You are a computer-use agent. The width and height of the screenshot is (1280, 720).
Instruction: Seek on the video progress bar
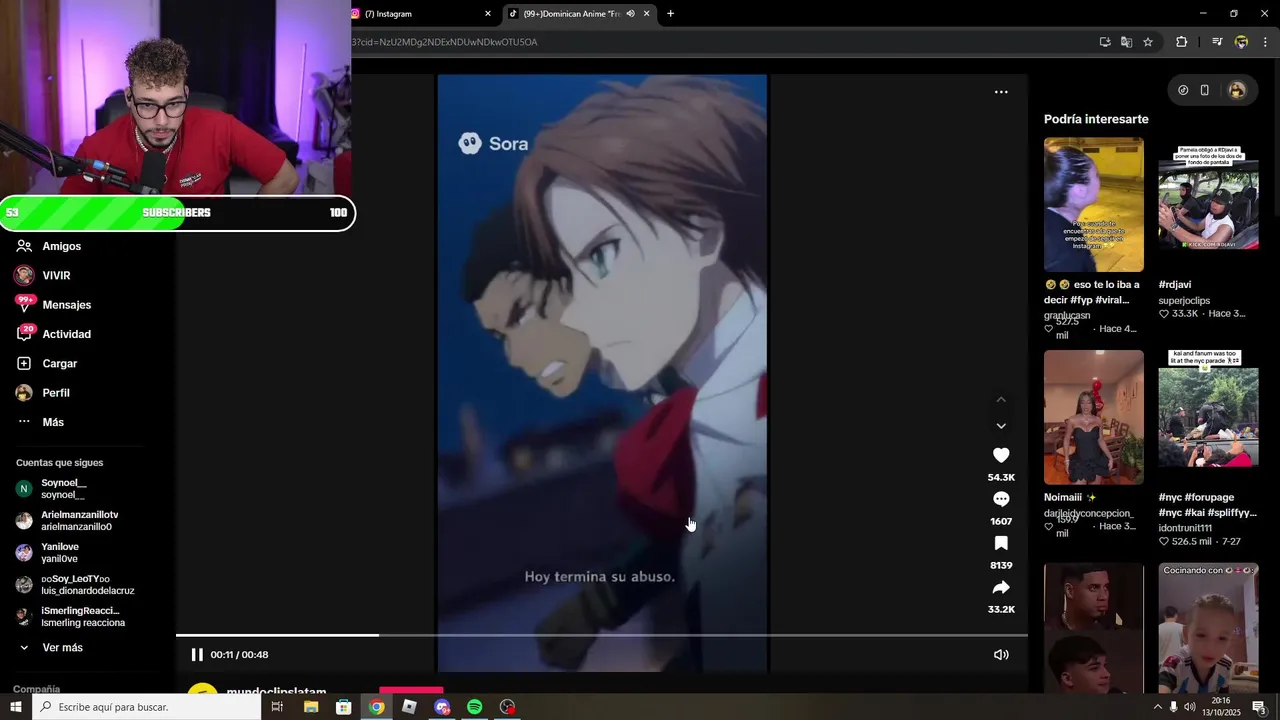click(x=602, y=635)
